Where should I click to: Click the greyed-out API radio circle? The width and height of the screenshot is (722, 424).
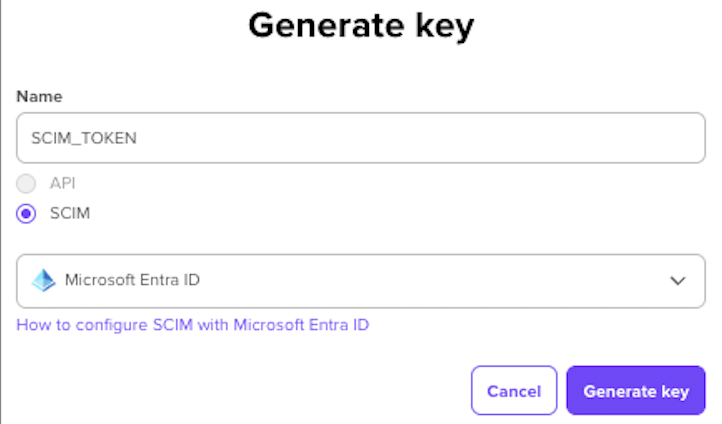[x=28, y=184]
